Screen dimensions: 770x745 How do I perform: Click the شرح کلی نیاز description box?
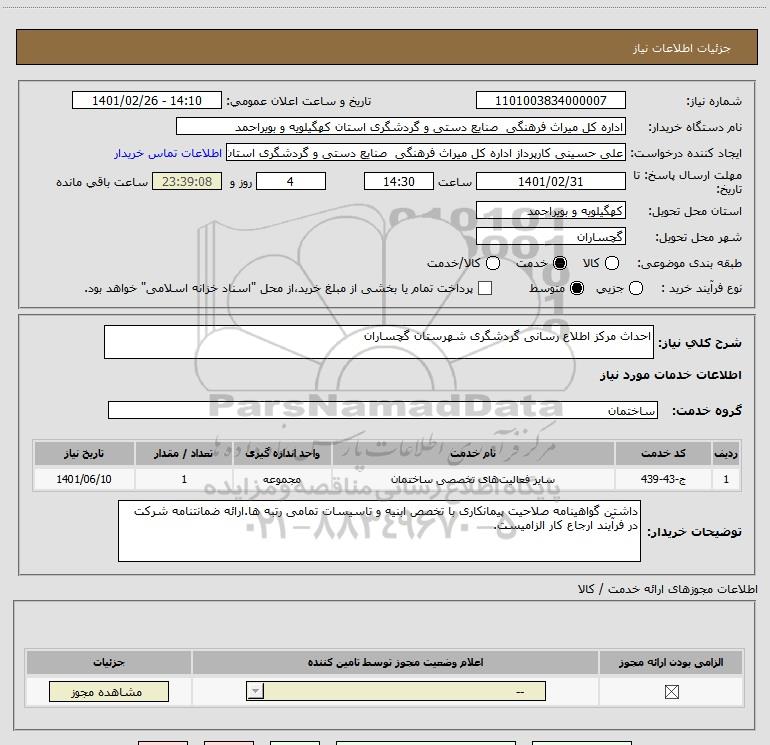tap(379, 342)
